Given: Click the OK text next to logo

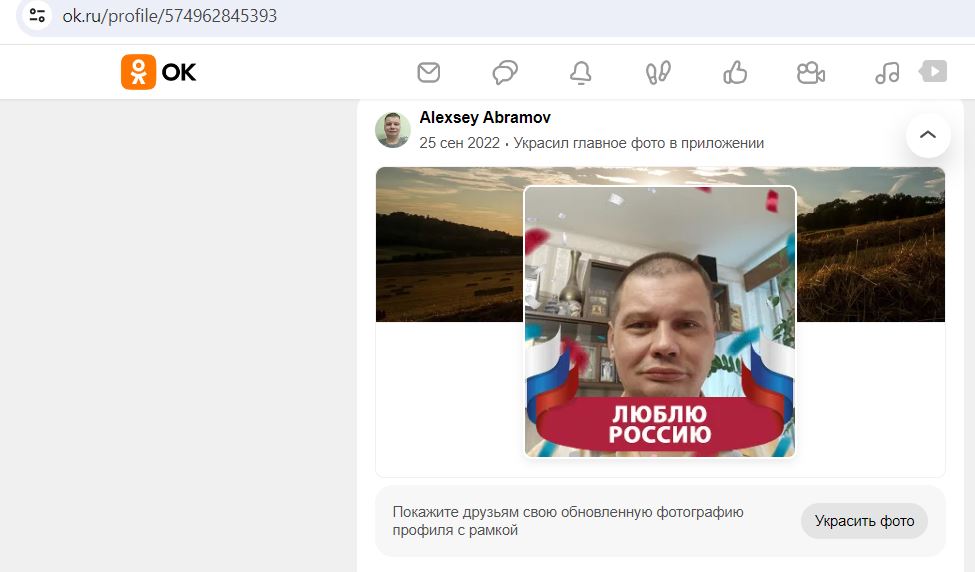Looking at the screenshot, I should 179,73.
